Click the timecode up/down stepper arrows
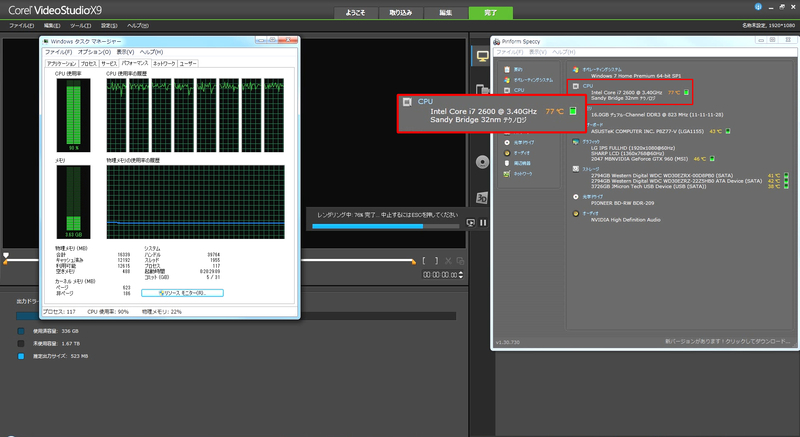This screenshot has width=800, height=437. 461,275
